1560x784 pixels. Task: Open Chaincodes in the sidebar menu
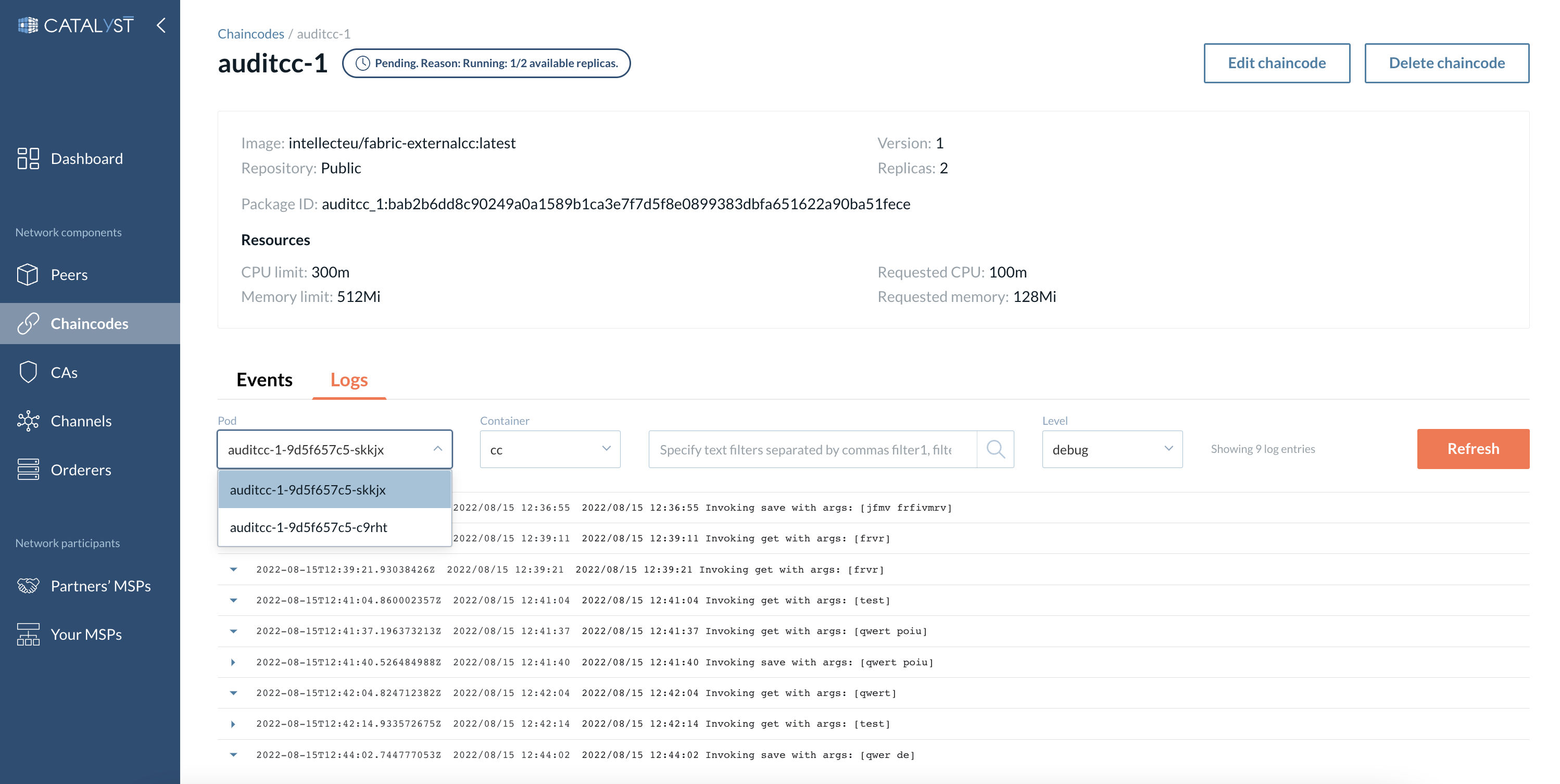(x=89, y=324)
